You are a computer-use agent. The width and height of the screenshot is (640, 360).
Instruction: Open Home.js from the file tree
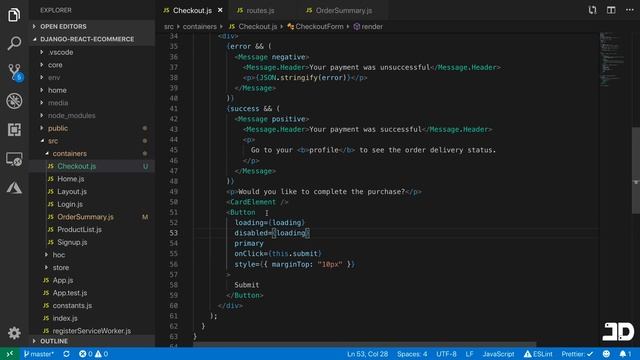[71, 179]
